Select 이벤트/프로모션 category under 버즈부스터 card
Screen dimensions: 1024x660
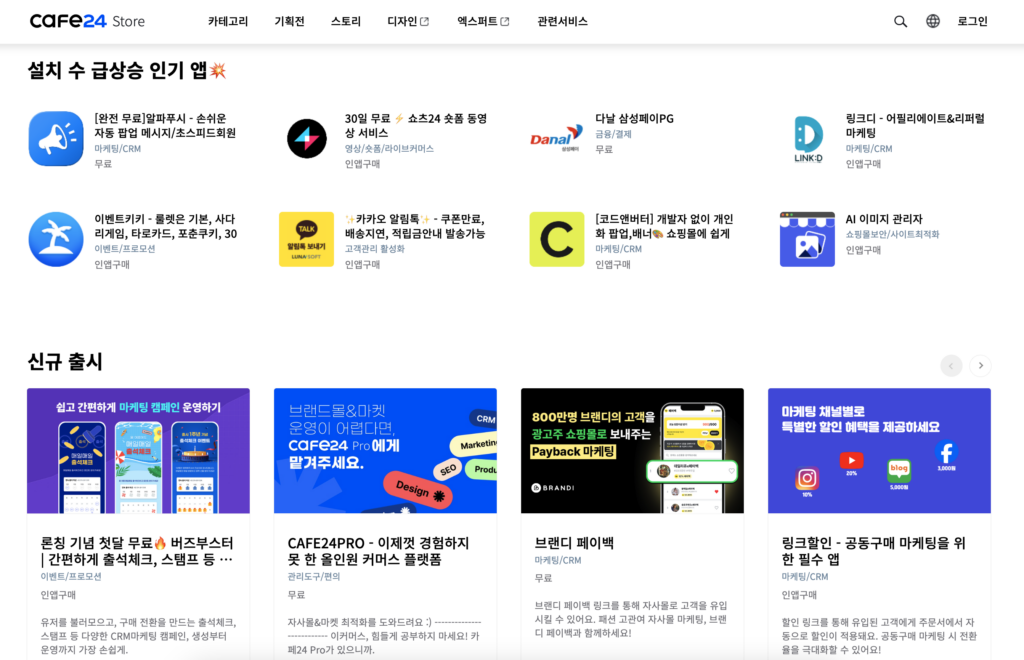[x=71, y=576]
